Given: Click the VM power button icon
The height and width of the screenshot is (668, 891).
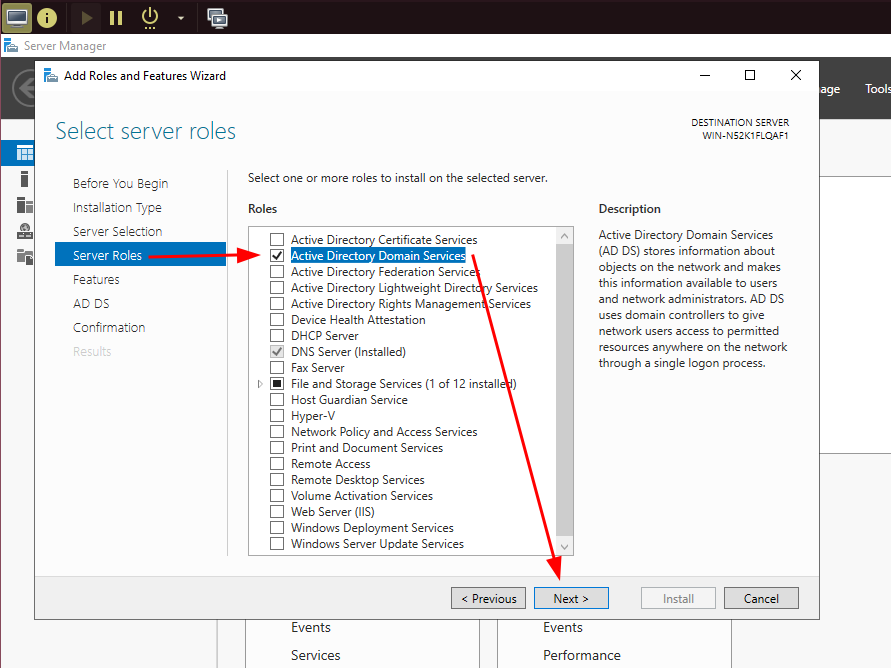Looking at the screenshot, I should click(x=149, y=18).
